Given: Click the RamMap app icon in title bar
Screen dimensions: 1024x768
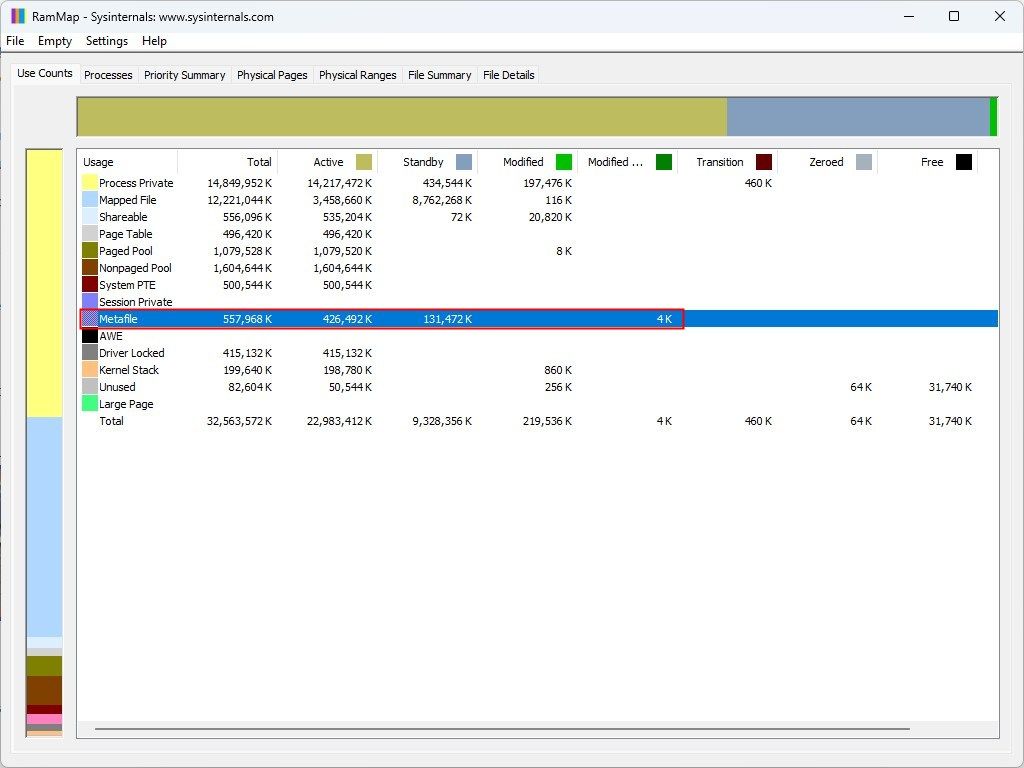Looking at the screenshot, I should (x=18, y=16).
